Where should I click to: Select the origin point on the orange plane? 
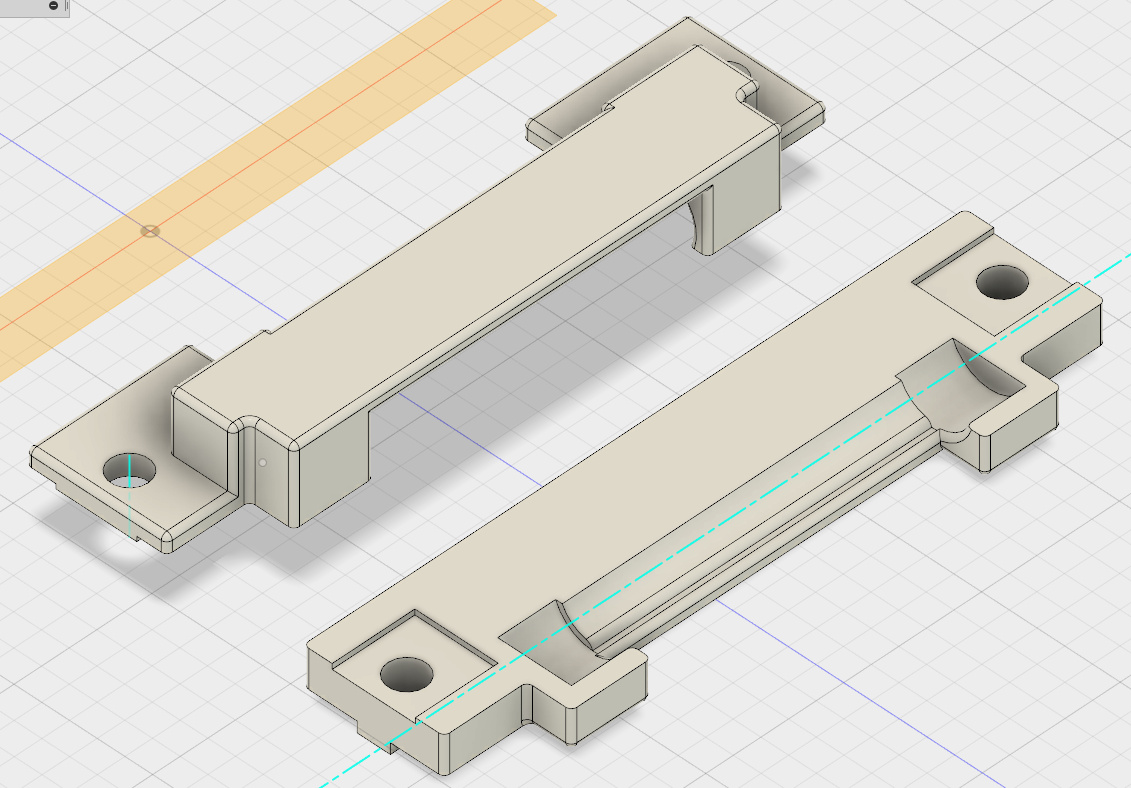pyautogui.click(x=149, y=231)
